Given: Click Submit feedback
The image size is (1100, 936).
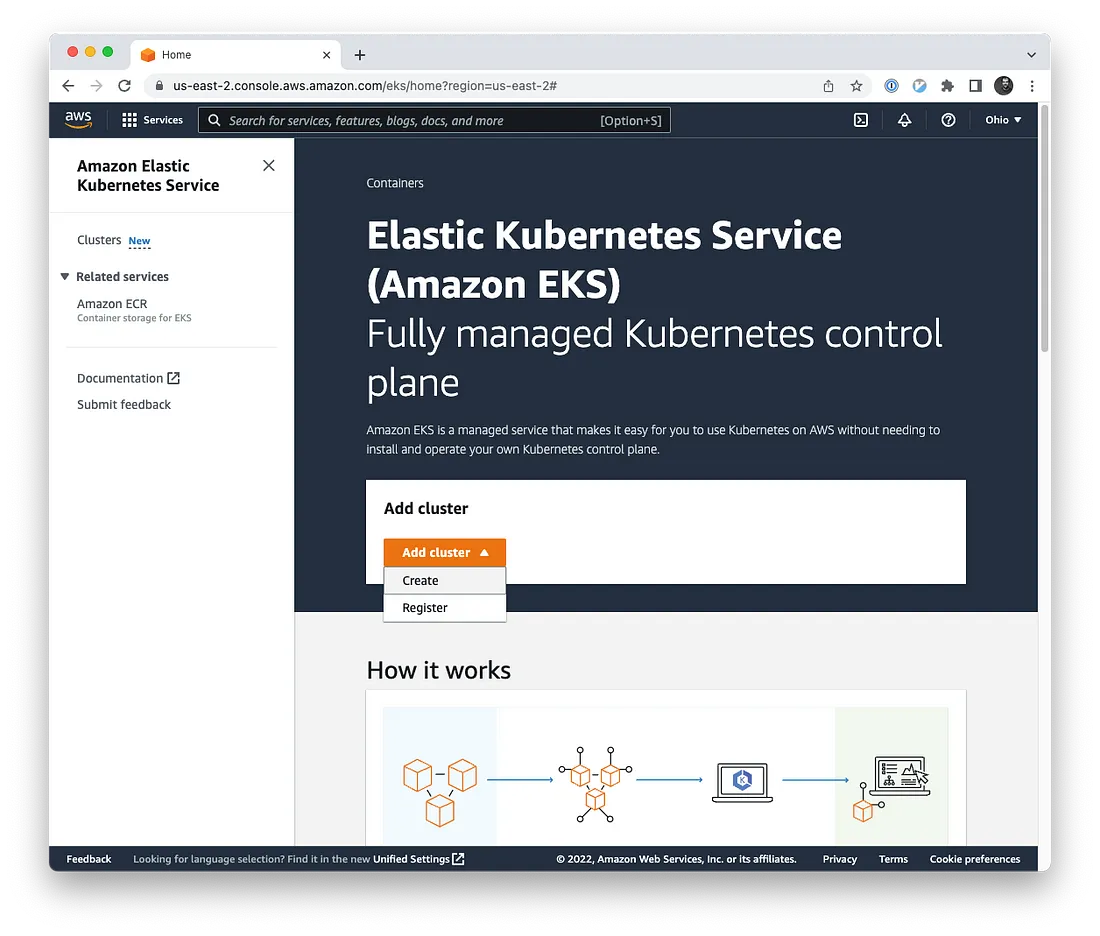Looking at the screenshot, I should pos(123,405).
